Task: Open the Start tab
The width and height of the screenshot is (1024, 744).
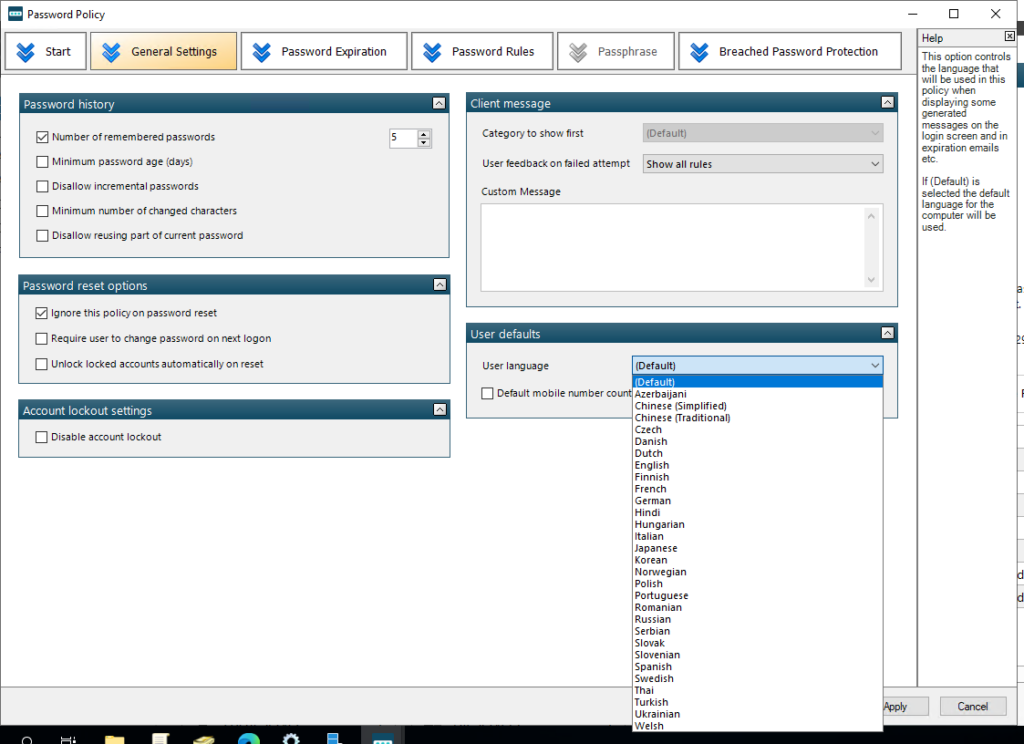Action: (x=46, y=52)
